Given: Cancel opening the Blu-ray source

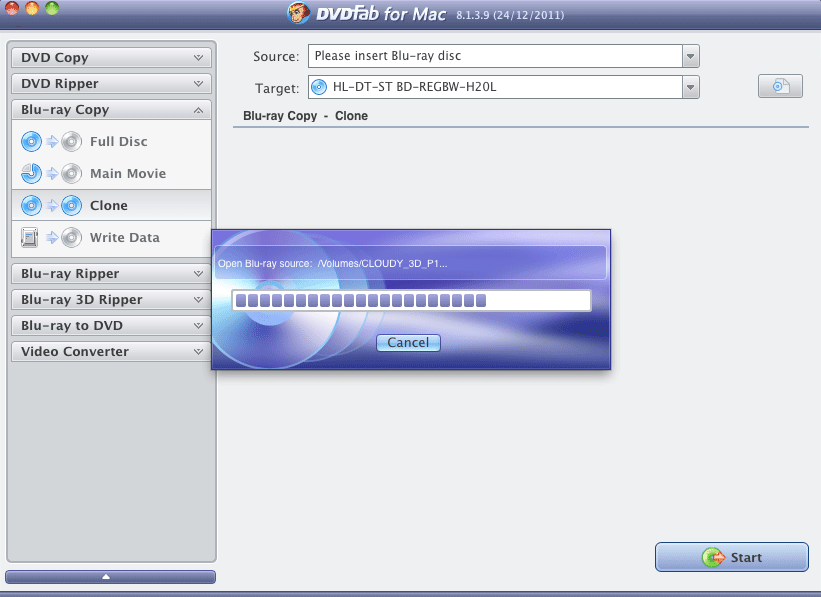Looking at the screenshot, I should pyautogui.click(x=408, y=342).
